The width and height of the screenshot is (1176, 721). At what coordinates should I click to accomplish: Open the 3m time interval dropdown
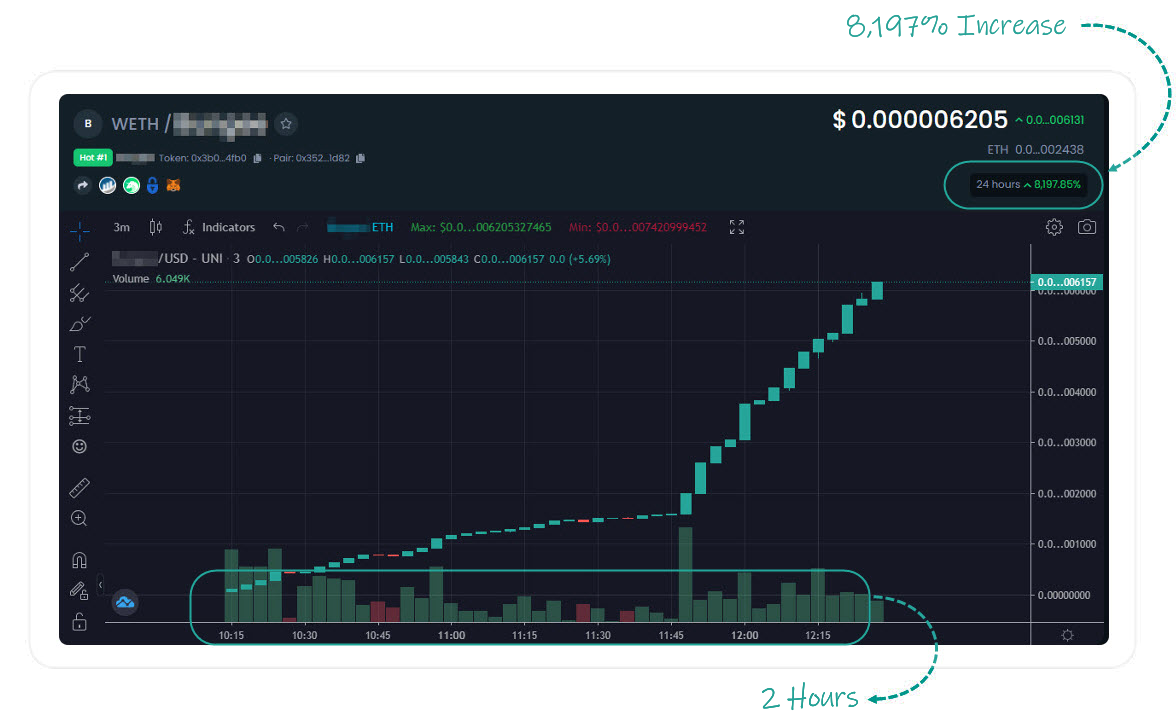[x=121, y=227]
